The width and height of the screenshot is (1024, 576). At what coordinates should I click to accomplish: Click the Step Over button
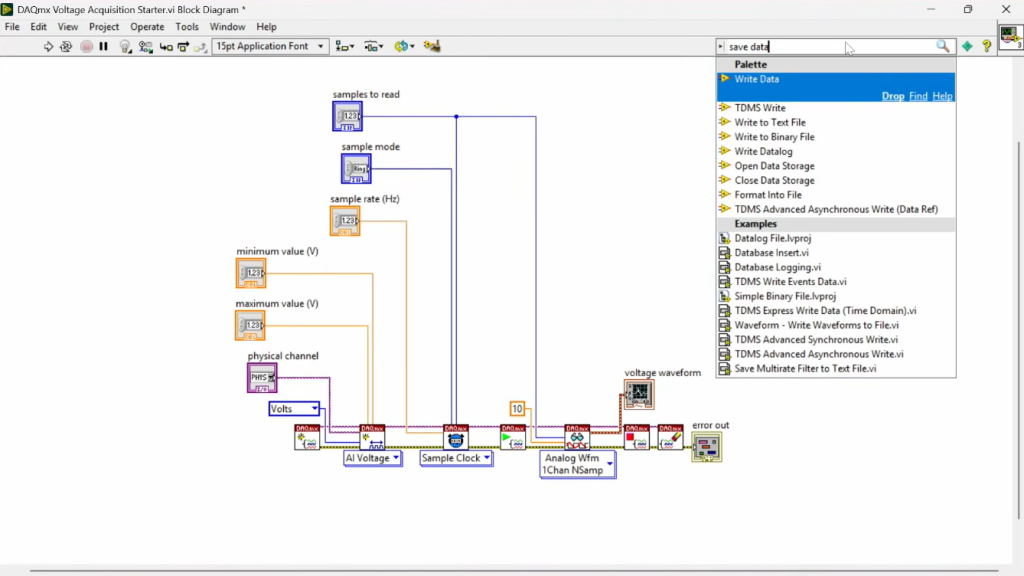(x=184, y=46)
